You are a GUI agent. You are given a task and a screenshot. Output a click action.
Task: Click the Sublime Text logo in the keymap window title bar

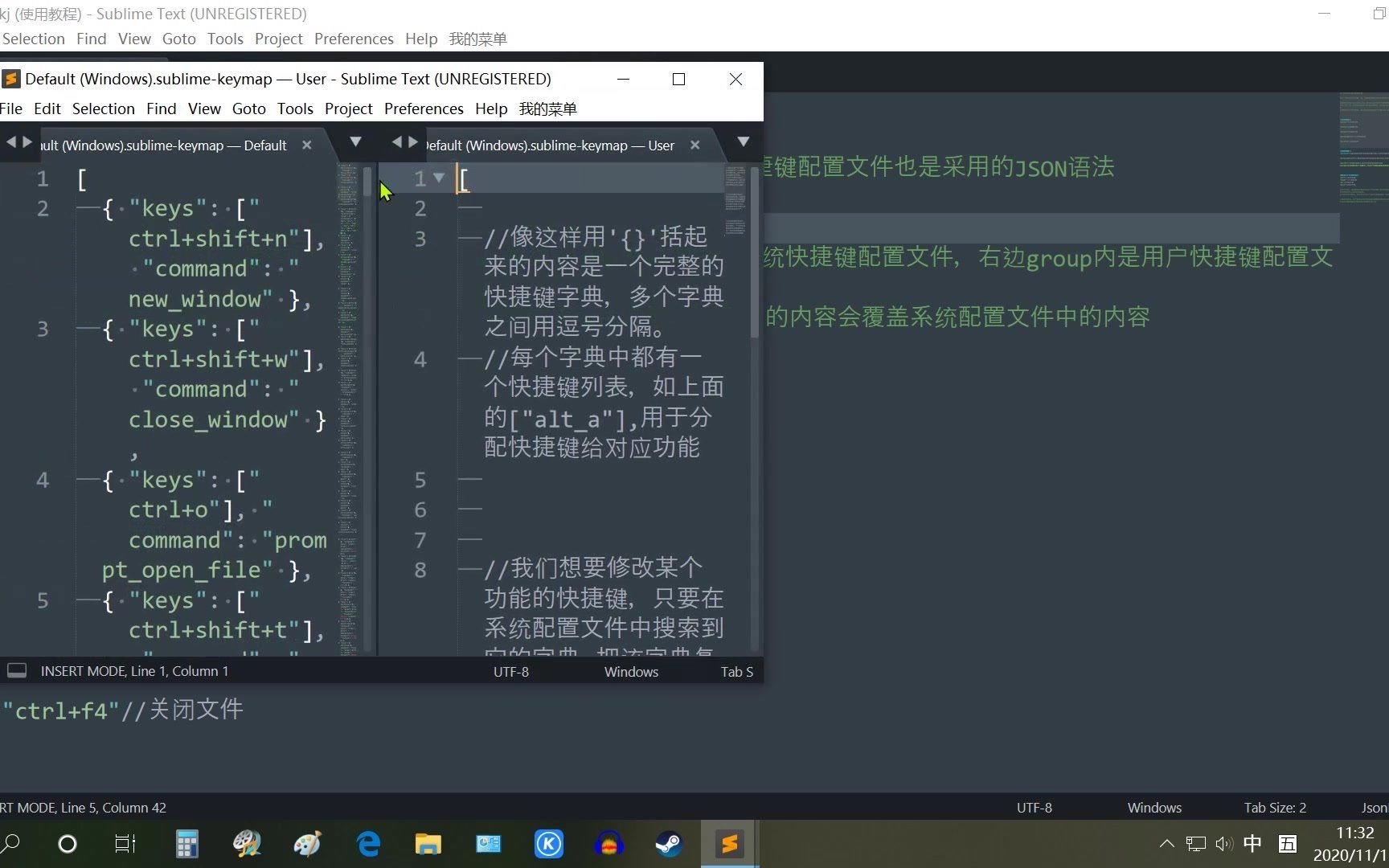click(x=10, y=79)
